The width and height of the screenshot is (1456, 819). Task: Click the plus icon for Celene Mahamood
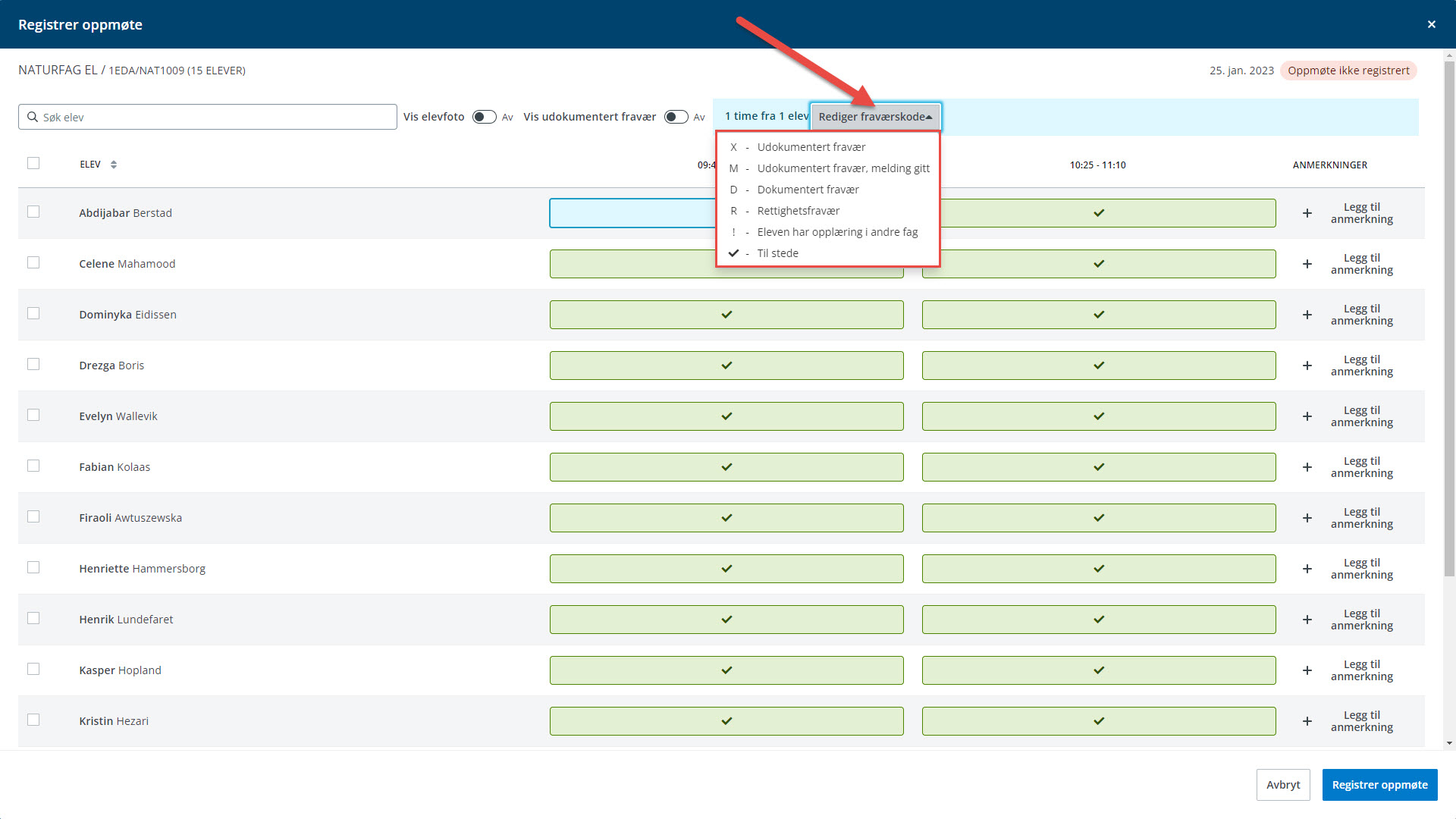point(1307,264)
